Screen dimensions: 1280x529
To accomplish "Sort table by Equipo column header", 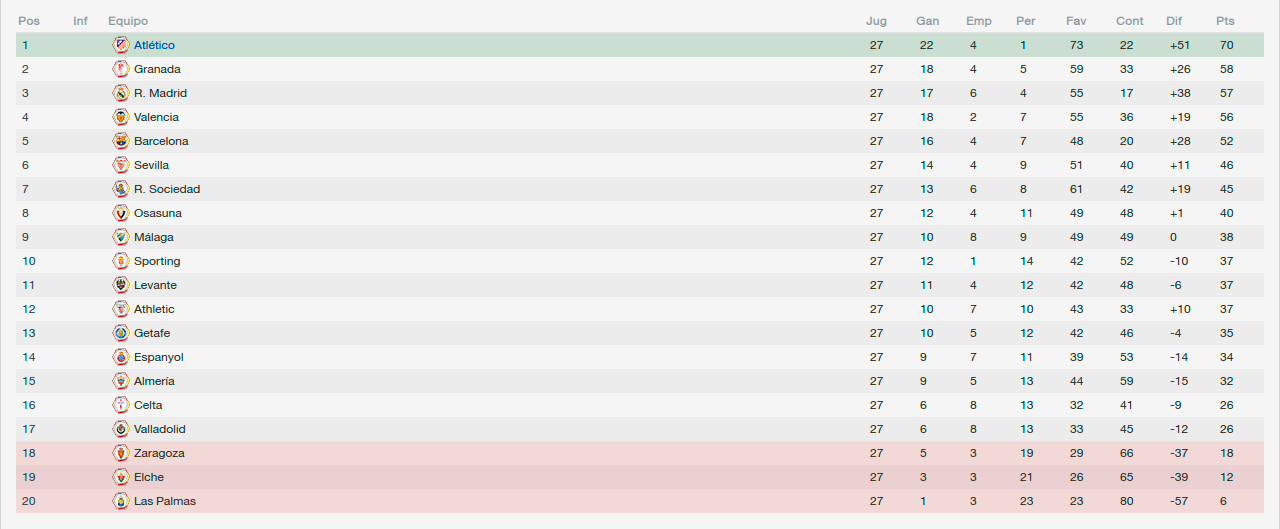I will [x=128, y=21].
